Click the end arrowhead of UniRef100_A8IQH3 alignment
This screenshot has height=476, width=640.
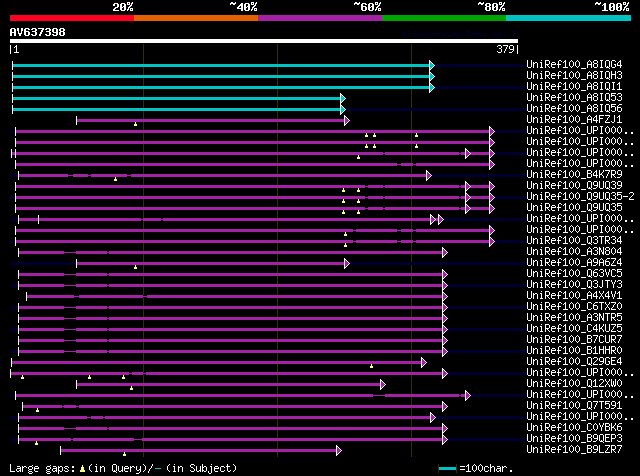(x=432, y=76)
